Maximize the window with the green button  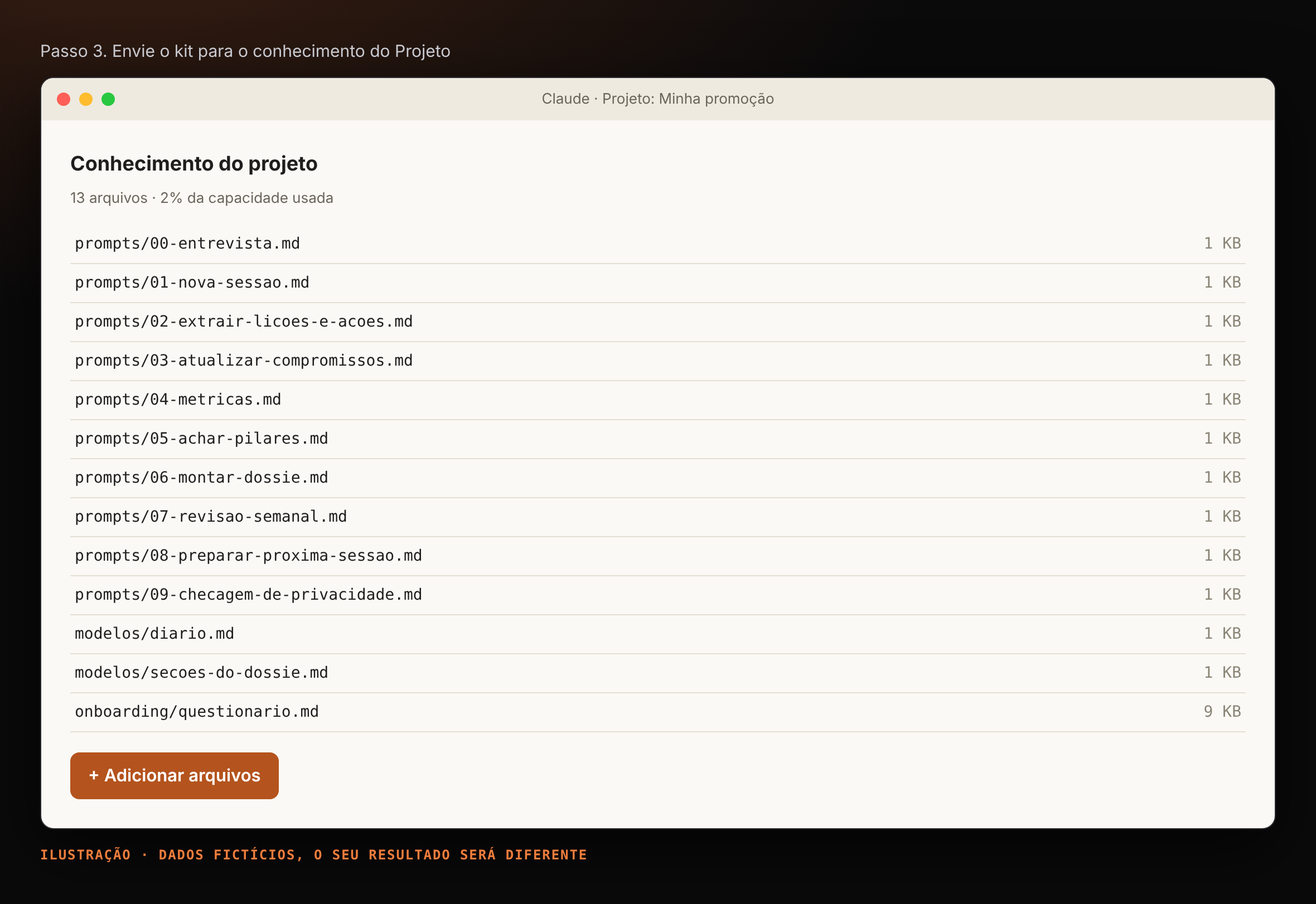[108, 99]
